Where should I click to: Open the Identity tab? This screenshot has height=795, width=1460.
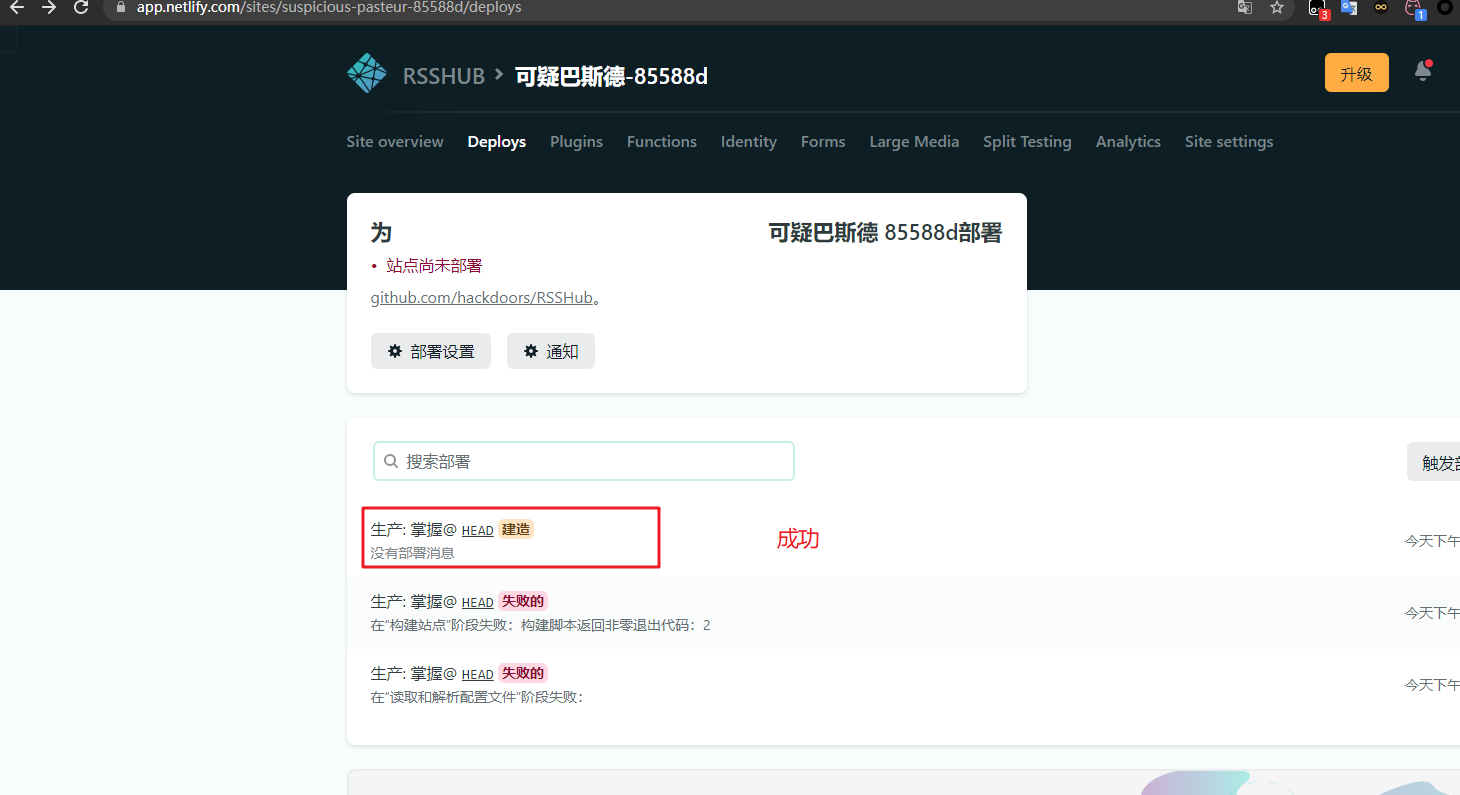pos(749,142)
